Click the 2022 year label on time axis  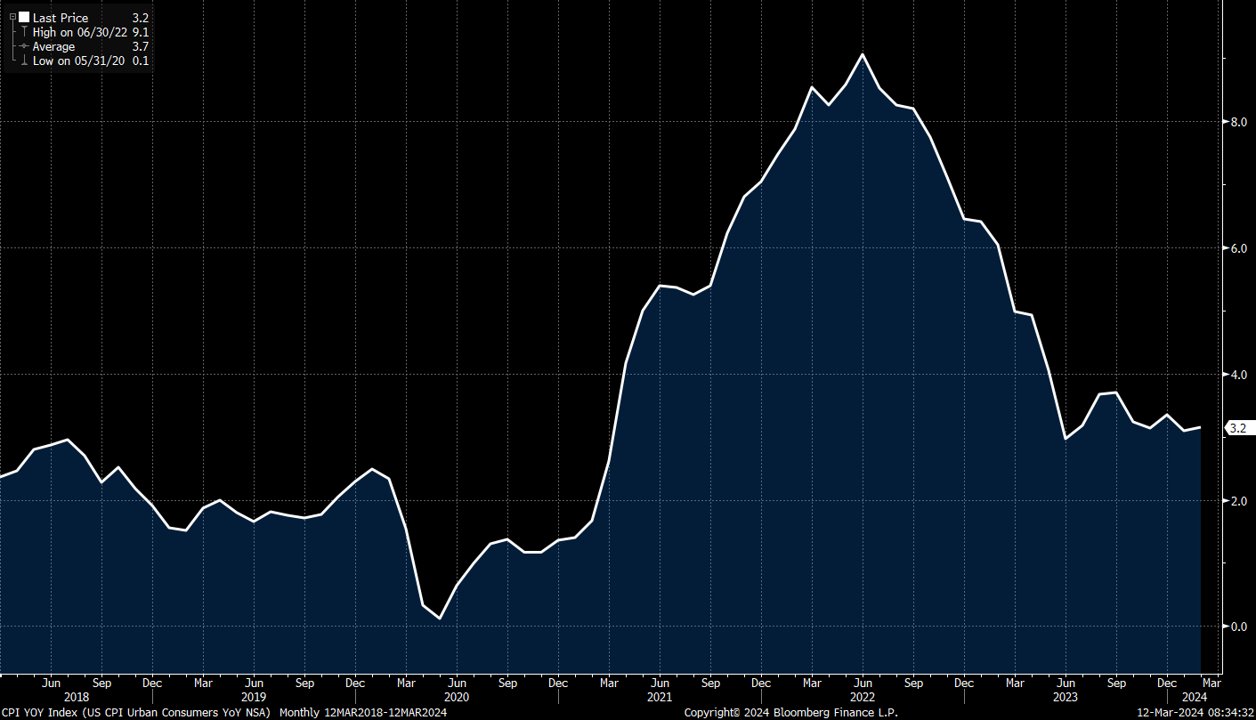[862, 697]
